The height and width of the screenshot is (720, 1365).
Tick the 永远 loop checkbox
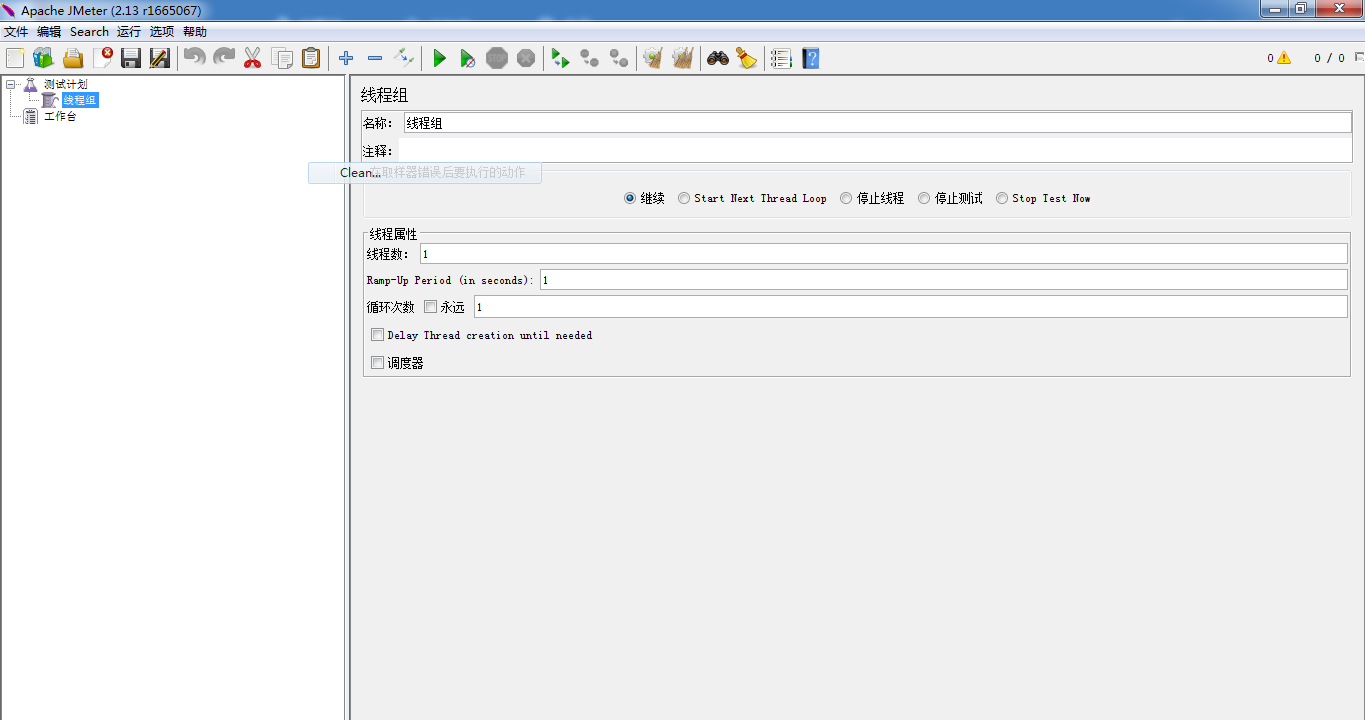pyautogui.click(x=430, y=307)
